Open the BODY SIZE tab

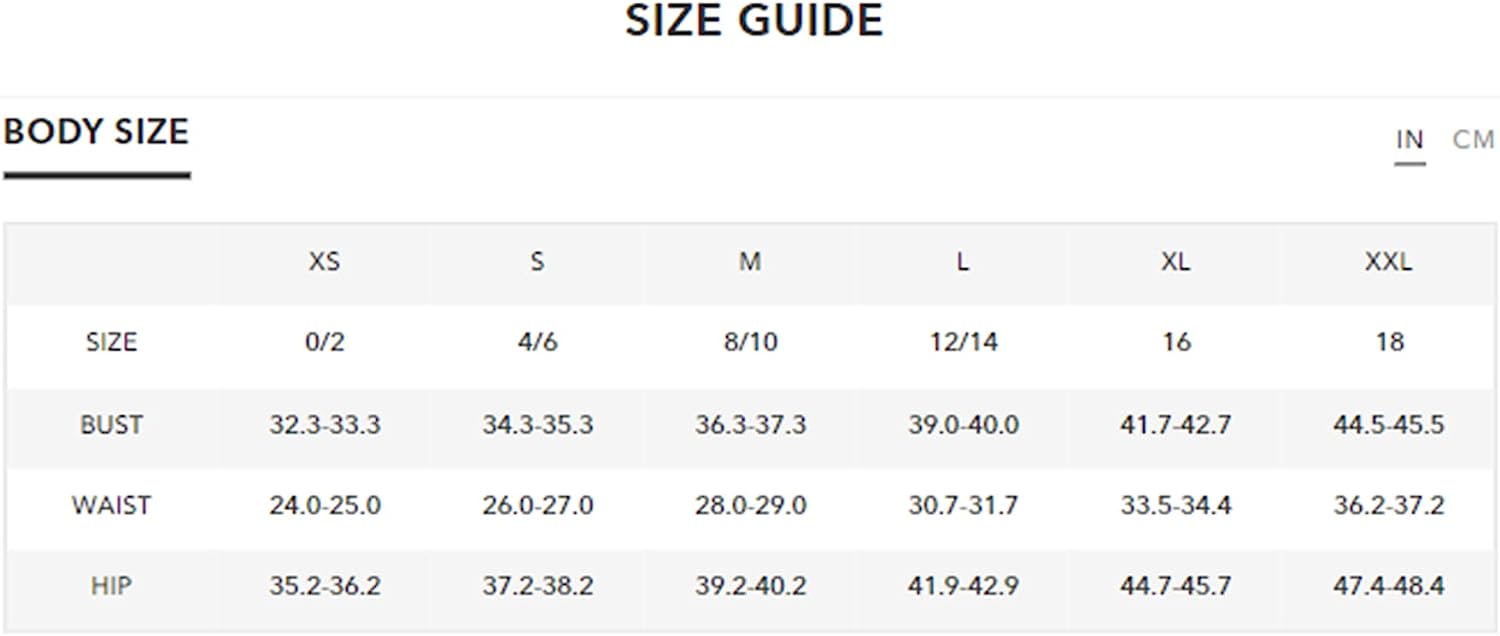pyautogui.click(x=96, y=132)
